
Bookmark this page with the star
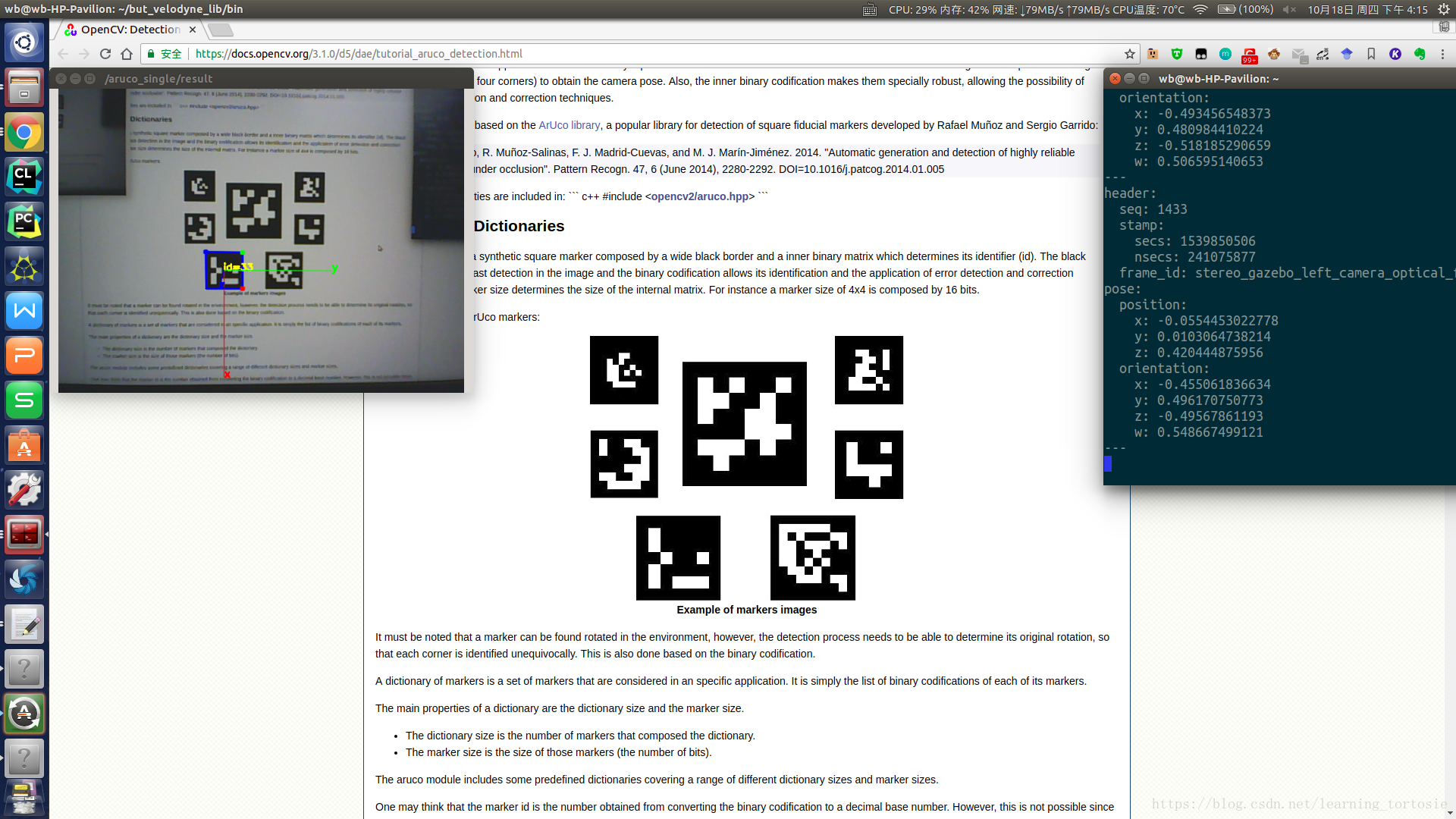1130,54
